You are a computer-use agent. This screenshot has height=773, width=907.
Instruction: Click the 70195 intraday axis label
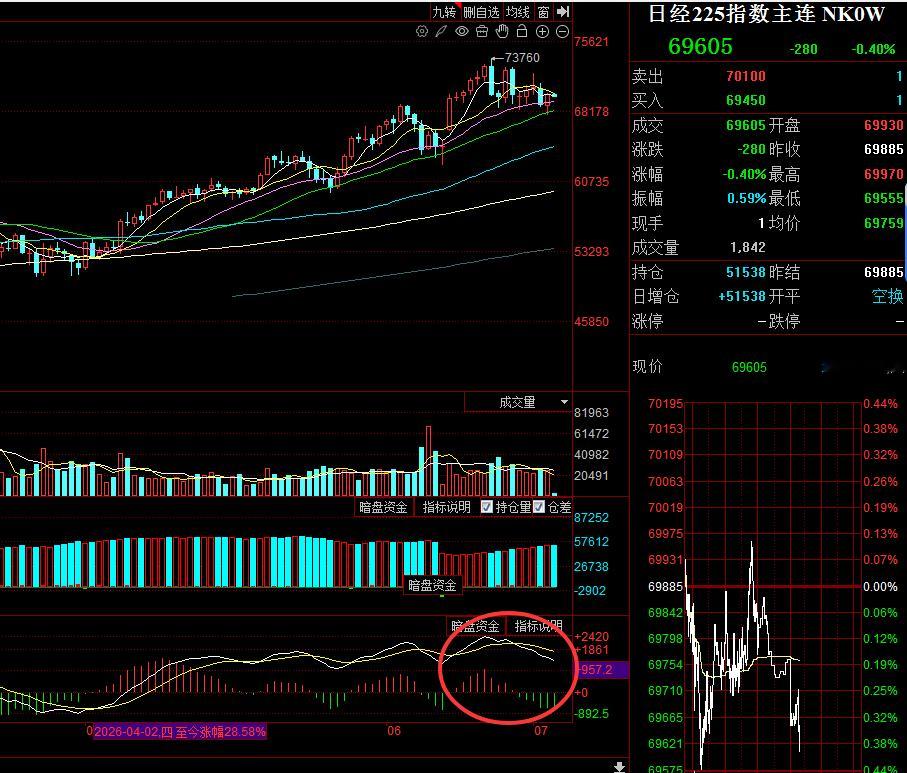pos(665,403)
